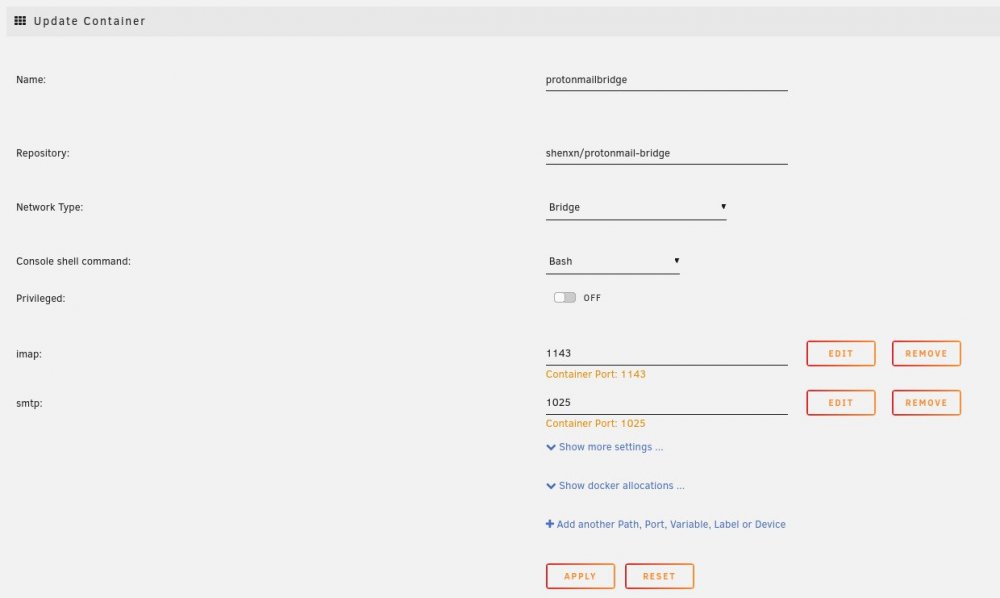1000x598 pixels.
Task: Expand Show docker allocations
Action: point(615,486)
